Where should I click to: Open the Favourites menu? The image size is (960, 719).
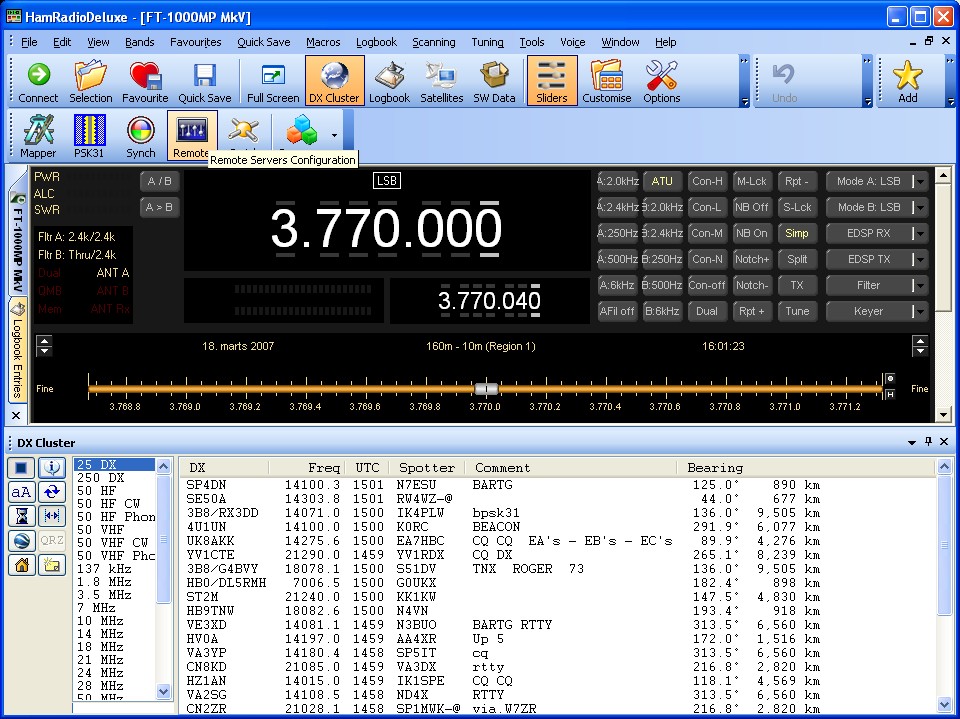click(x=195, y=42)
